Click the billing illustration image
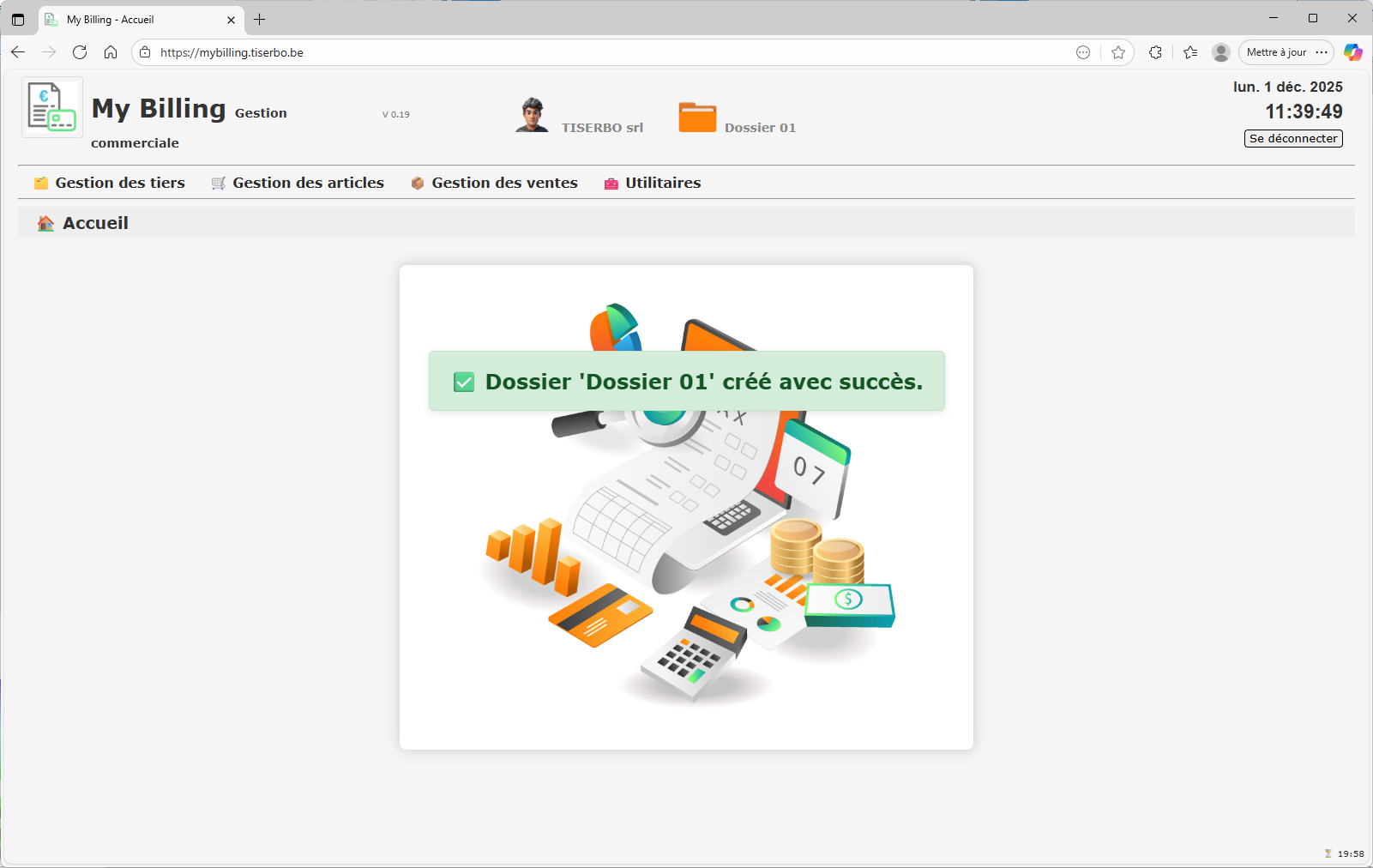This screenshot has height=868, width=1373. tap(686, 558)
